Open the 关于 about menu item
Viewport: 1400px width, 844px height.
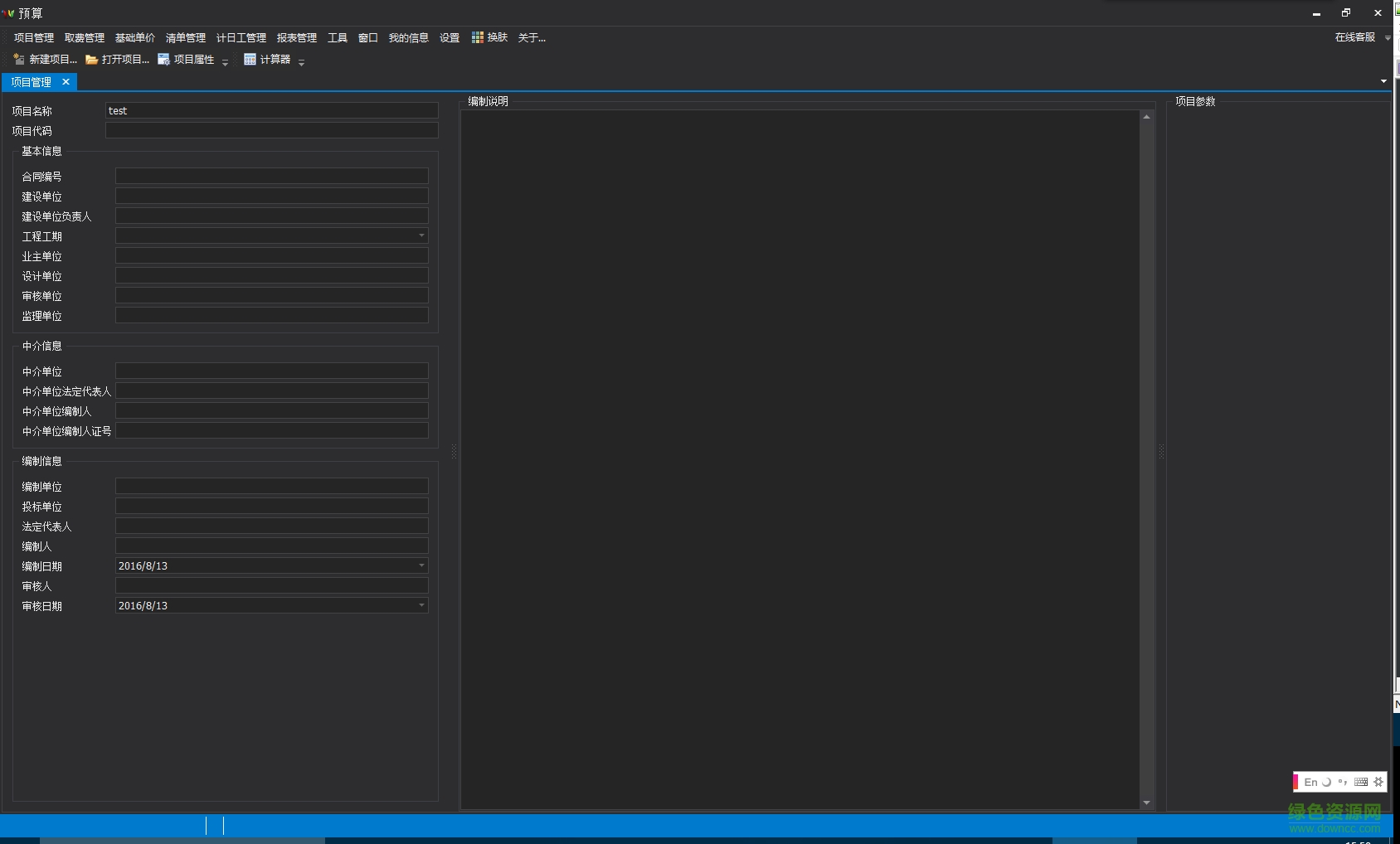(x=532, y=37)
